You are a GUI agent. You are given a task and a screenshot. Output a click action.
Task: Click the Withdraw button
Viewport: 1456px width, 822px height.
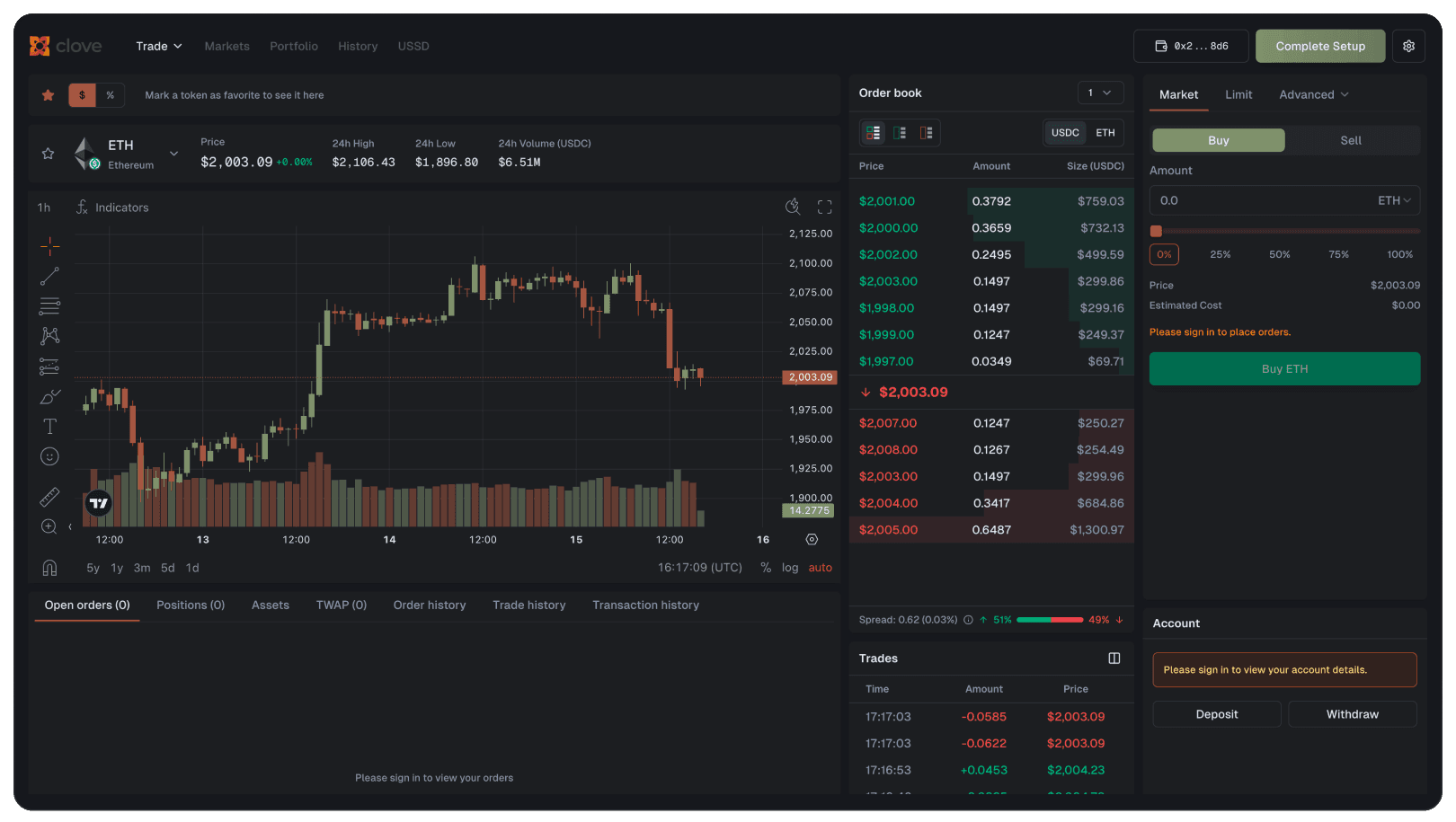pos(1353,714)
